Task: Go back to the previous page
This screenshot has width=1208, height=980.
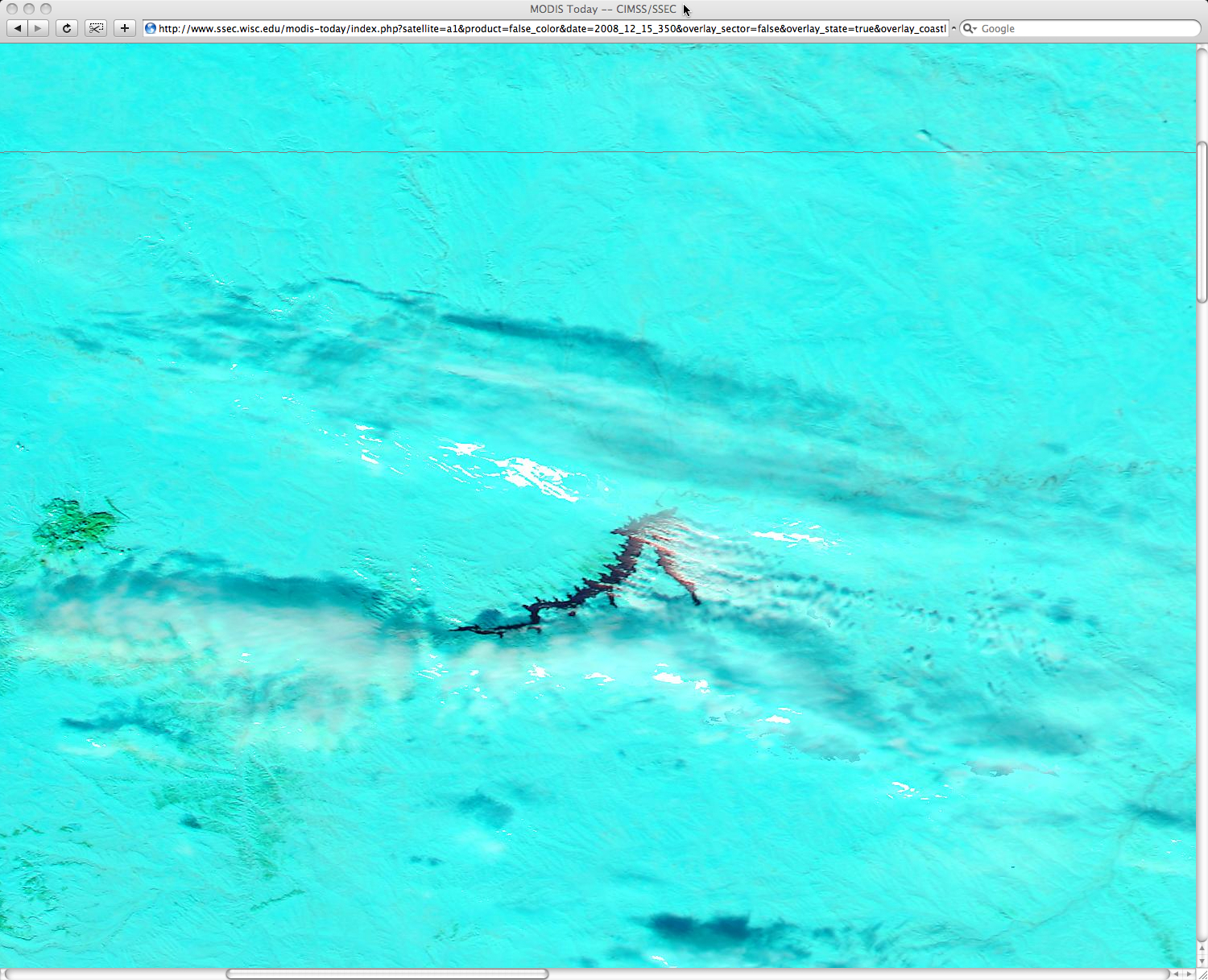Action: click(x=18, y=28)
